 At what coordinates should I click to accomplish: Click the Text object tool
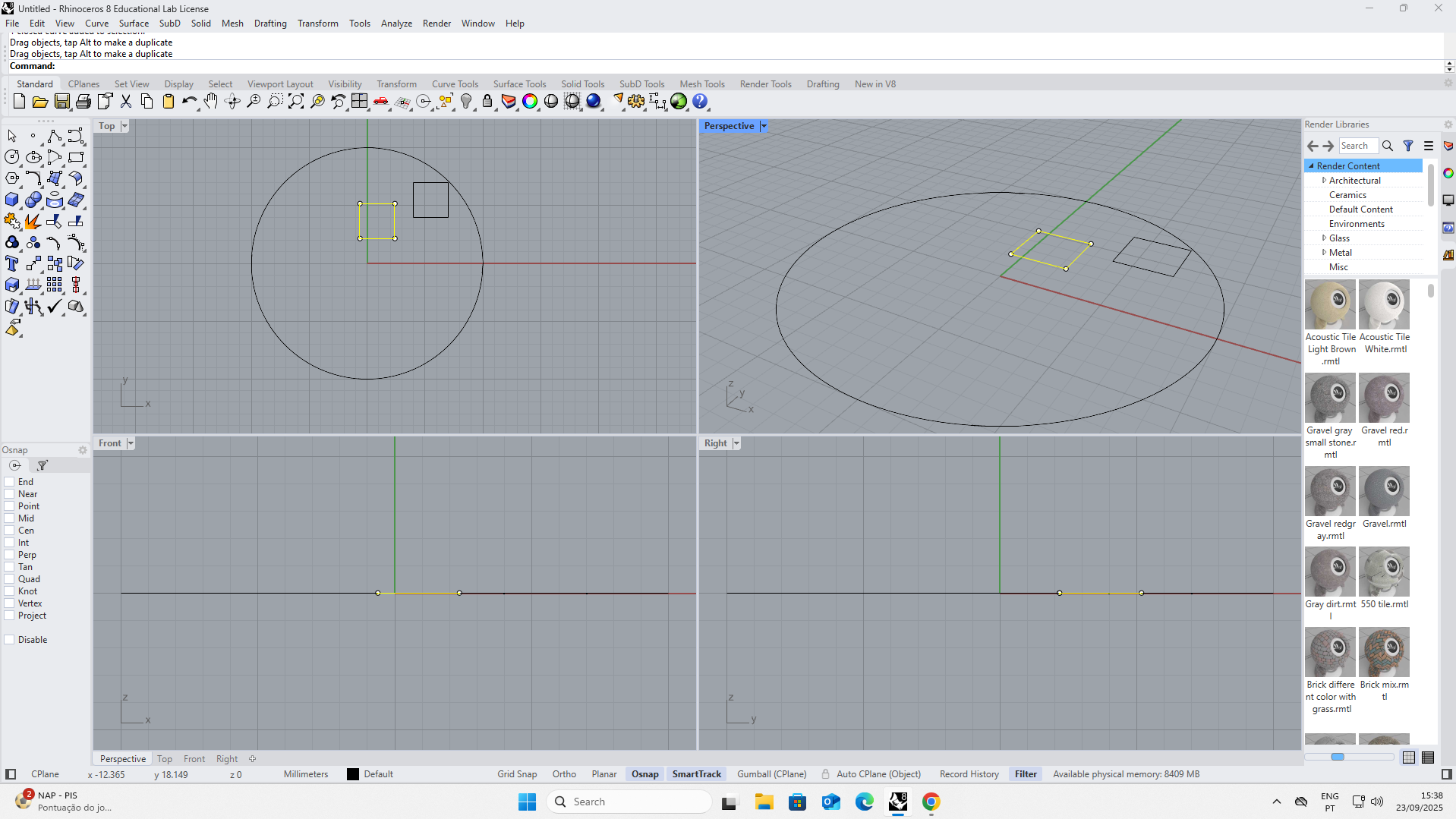[12, 264]
